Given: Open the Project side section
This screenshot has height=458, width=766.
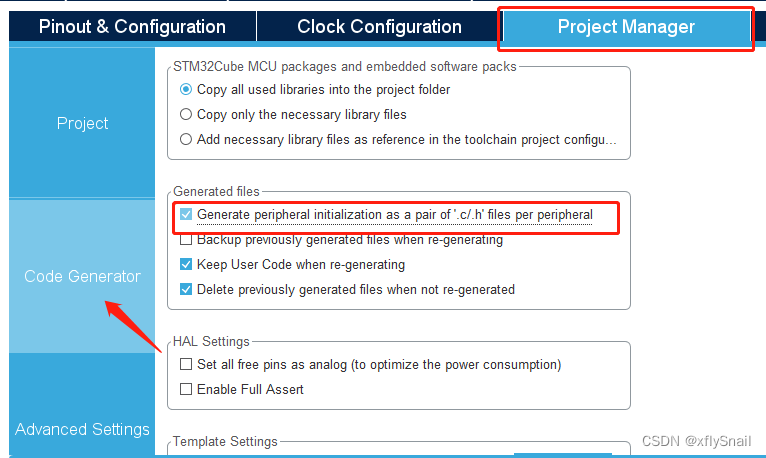Looking at the screenshot, I should [x=82, y=123].
